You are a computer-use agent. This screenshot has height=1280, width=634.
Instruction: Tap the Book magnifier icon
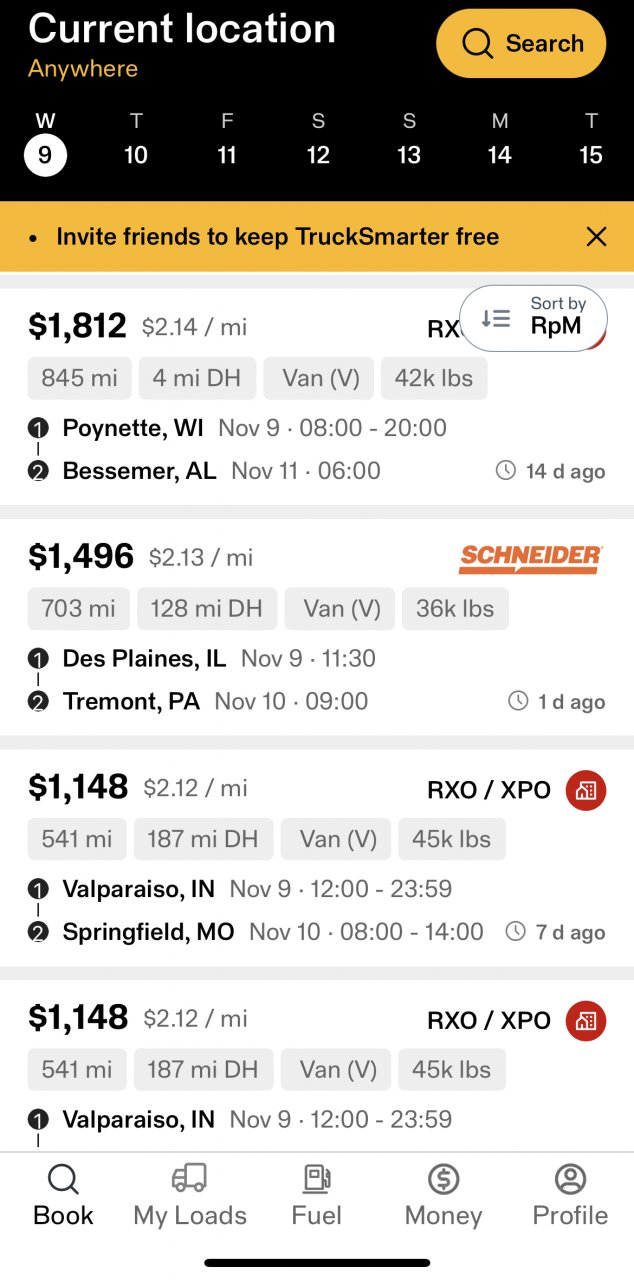pos(63,1179)
